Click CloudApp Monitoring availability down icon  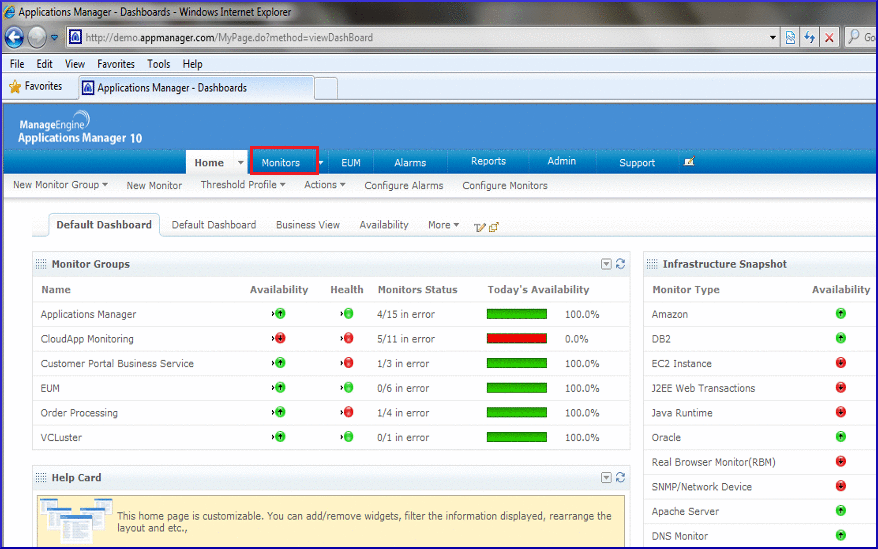click(x=279, y=338)
